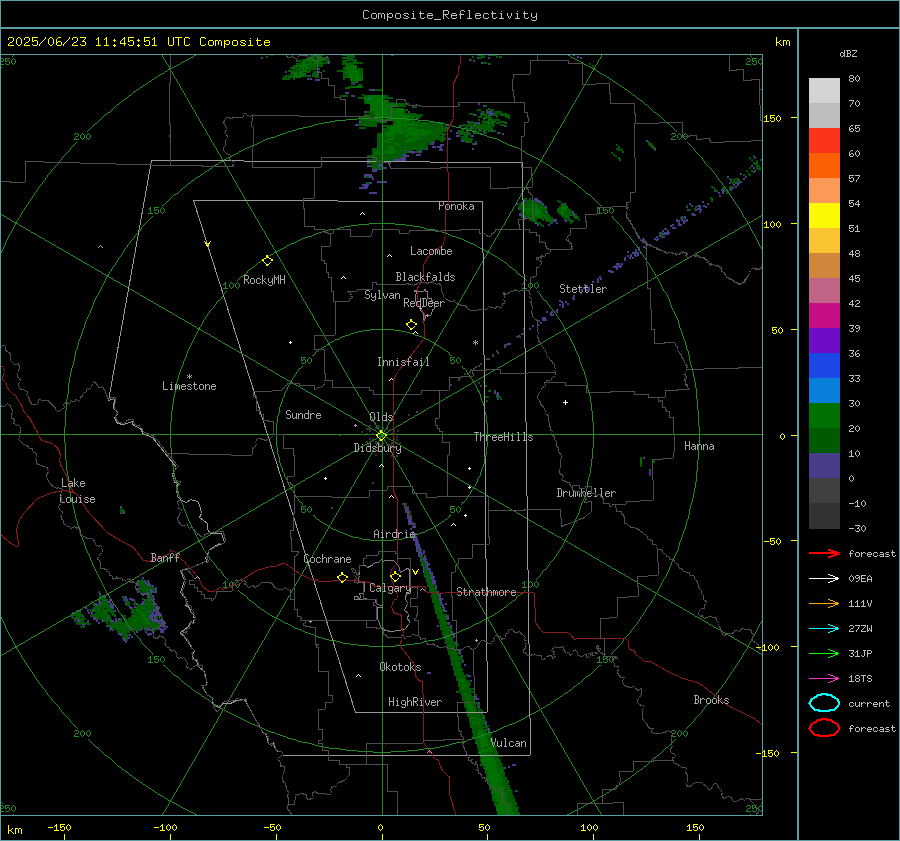The height and width of the screenshot is (841, 900).
Task: Click the yellow diamond marker above Calgary
Action: (x=395, y=576)
